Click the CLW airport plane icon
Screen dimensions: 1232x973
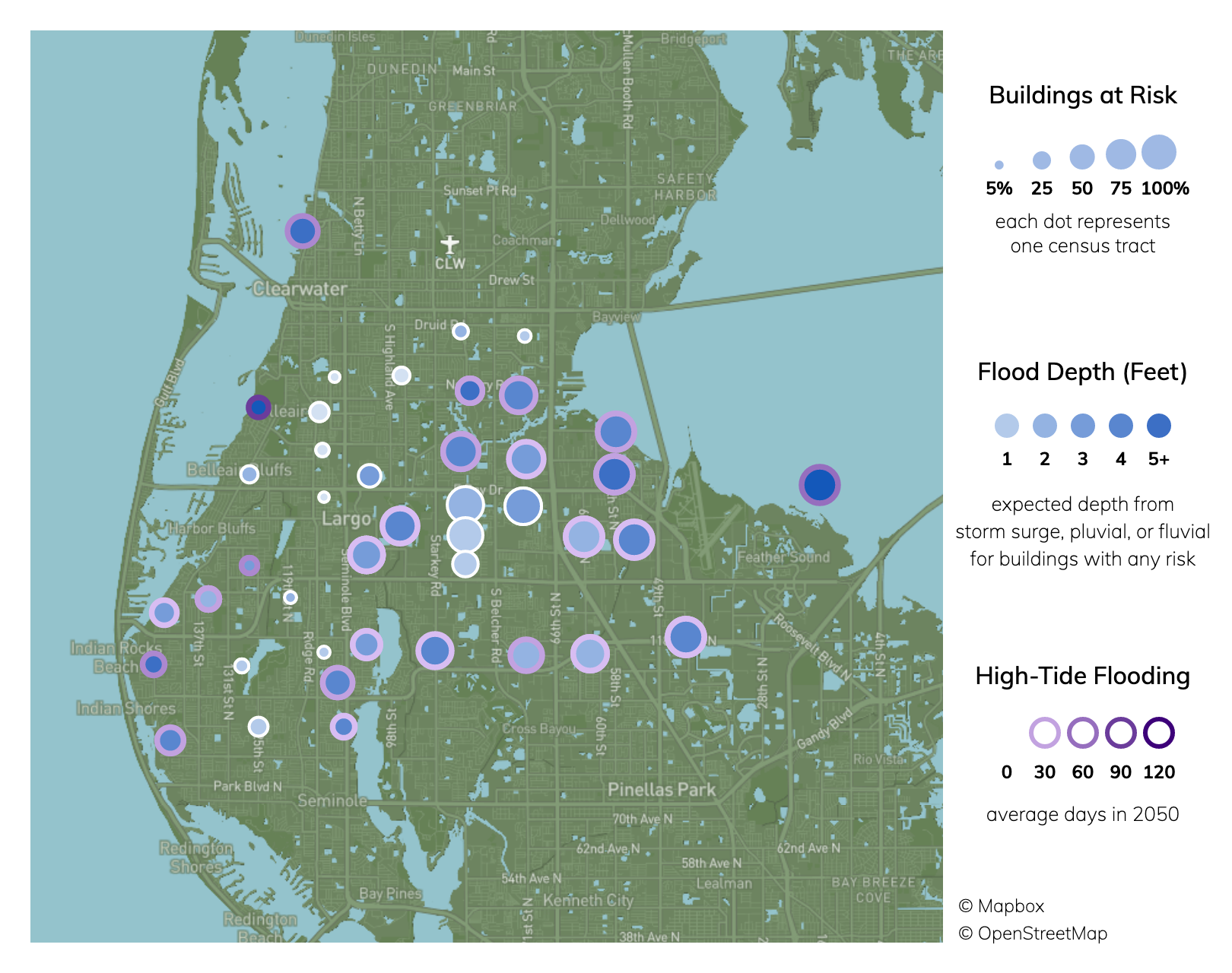tap(449, 244)
